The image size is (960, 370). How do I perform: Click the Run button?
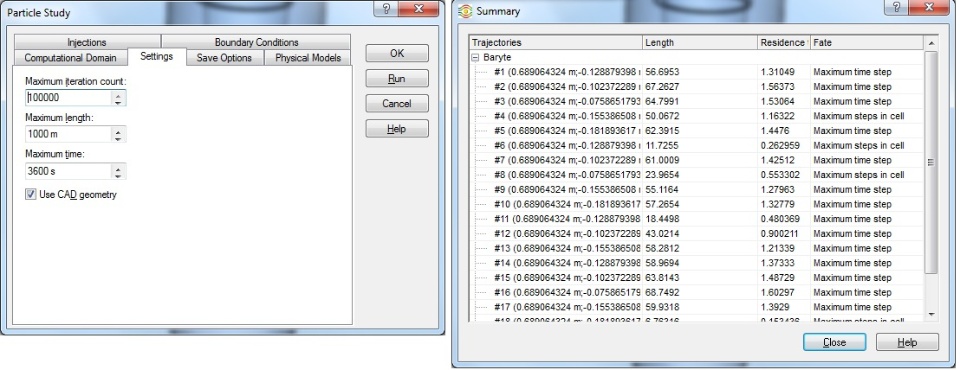(397, 78)
